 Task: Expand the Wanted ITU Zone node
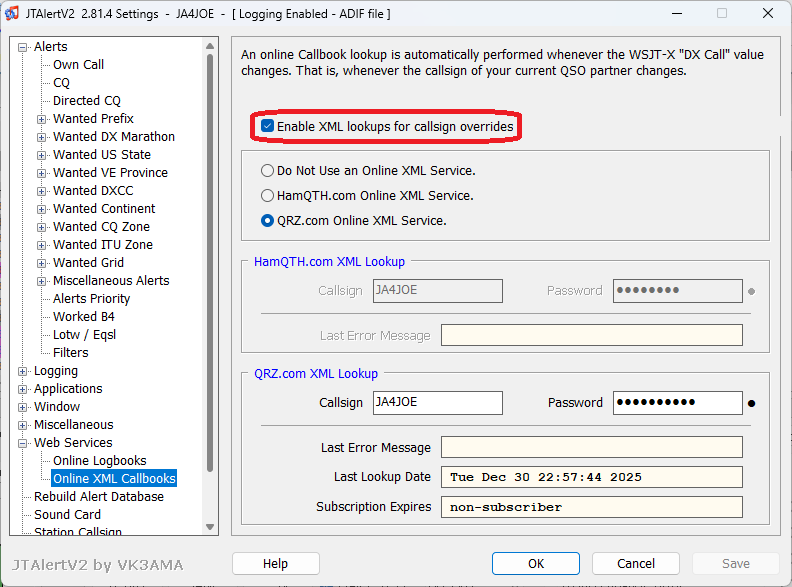[x=41, y=245]
